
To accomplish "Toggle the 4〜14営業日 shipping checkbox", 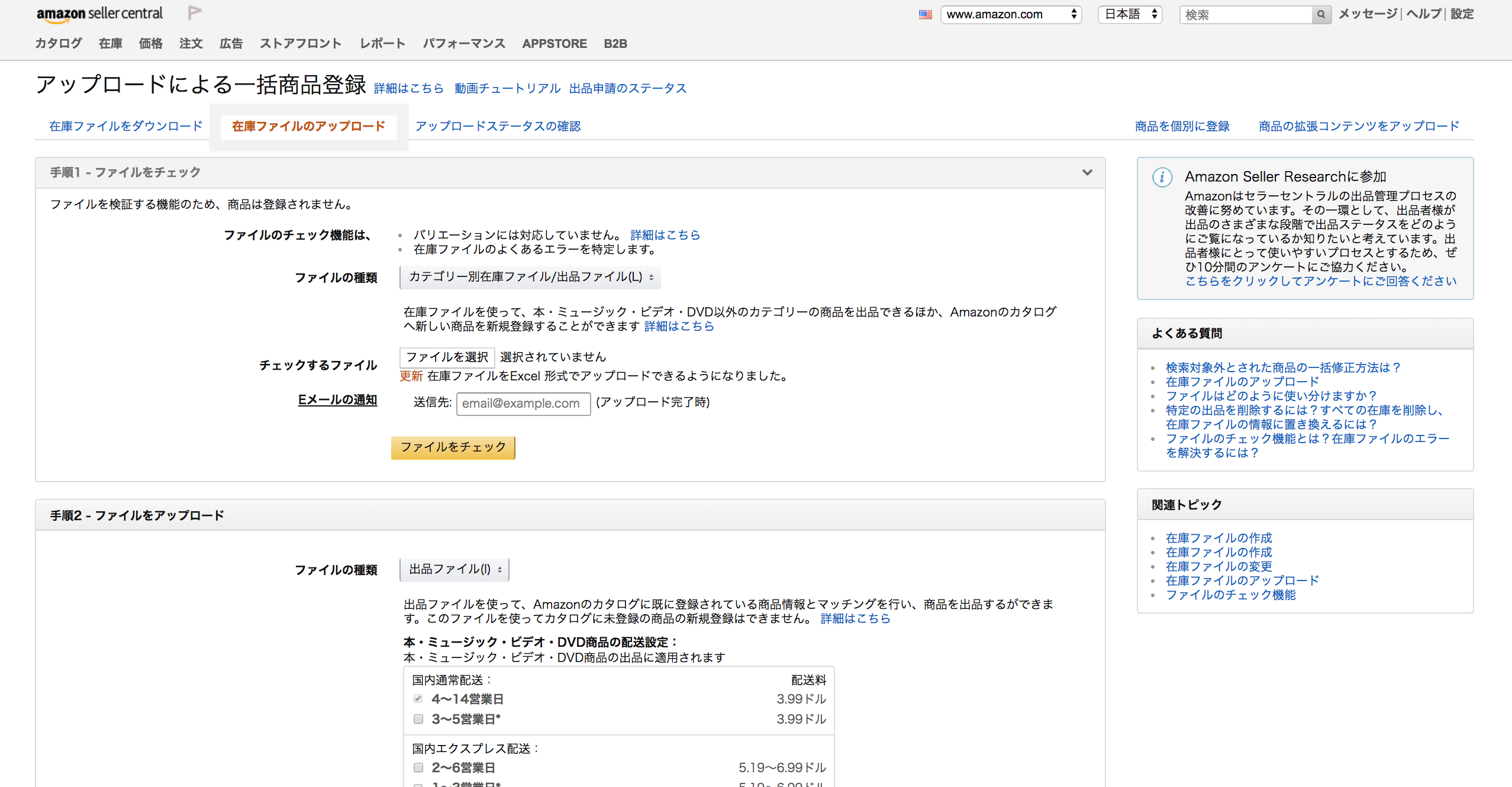I will 418,699.
